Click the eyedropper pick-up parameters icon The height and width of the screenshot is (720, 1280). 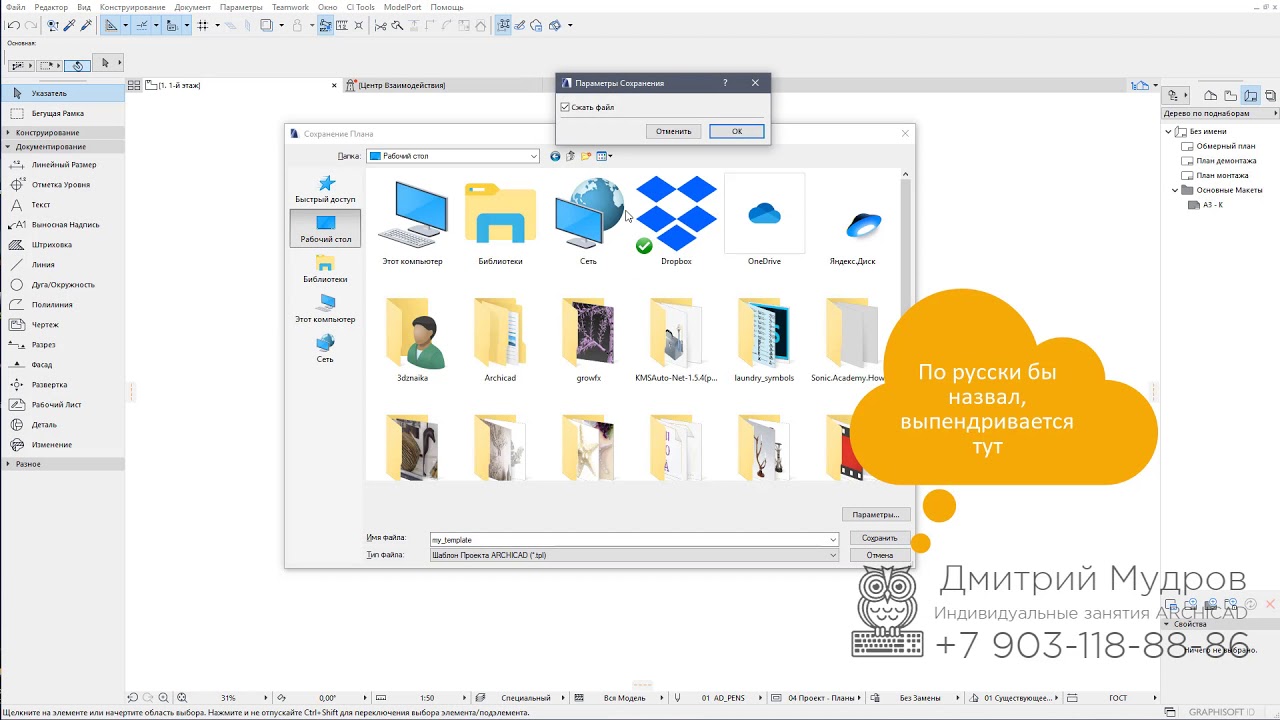(x=71, y=25)
